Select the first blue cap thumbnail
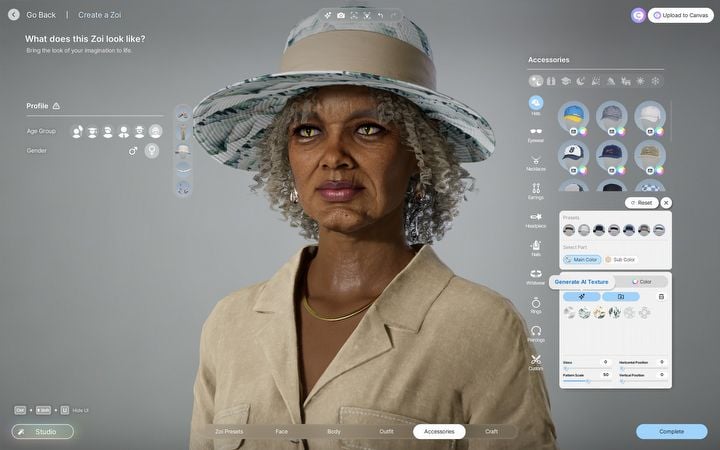 point(573,117)
